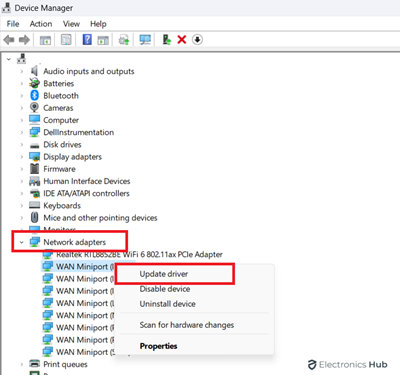This screenshot has height=375, width=400.
Task: Click the Forward arrow toolbar icon
Action: point(24,40)
